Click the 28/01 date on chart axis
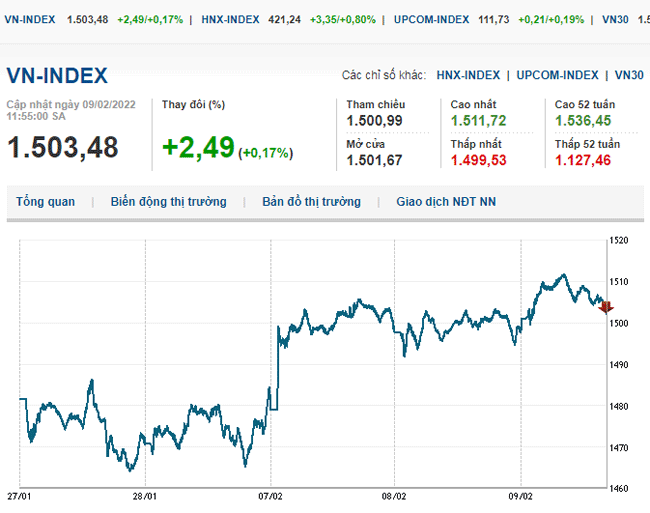Viewport: 650px width, 513px height. (x=145, y=495)
